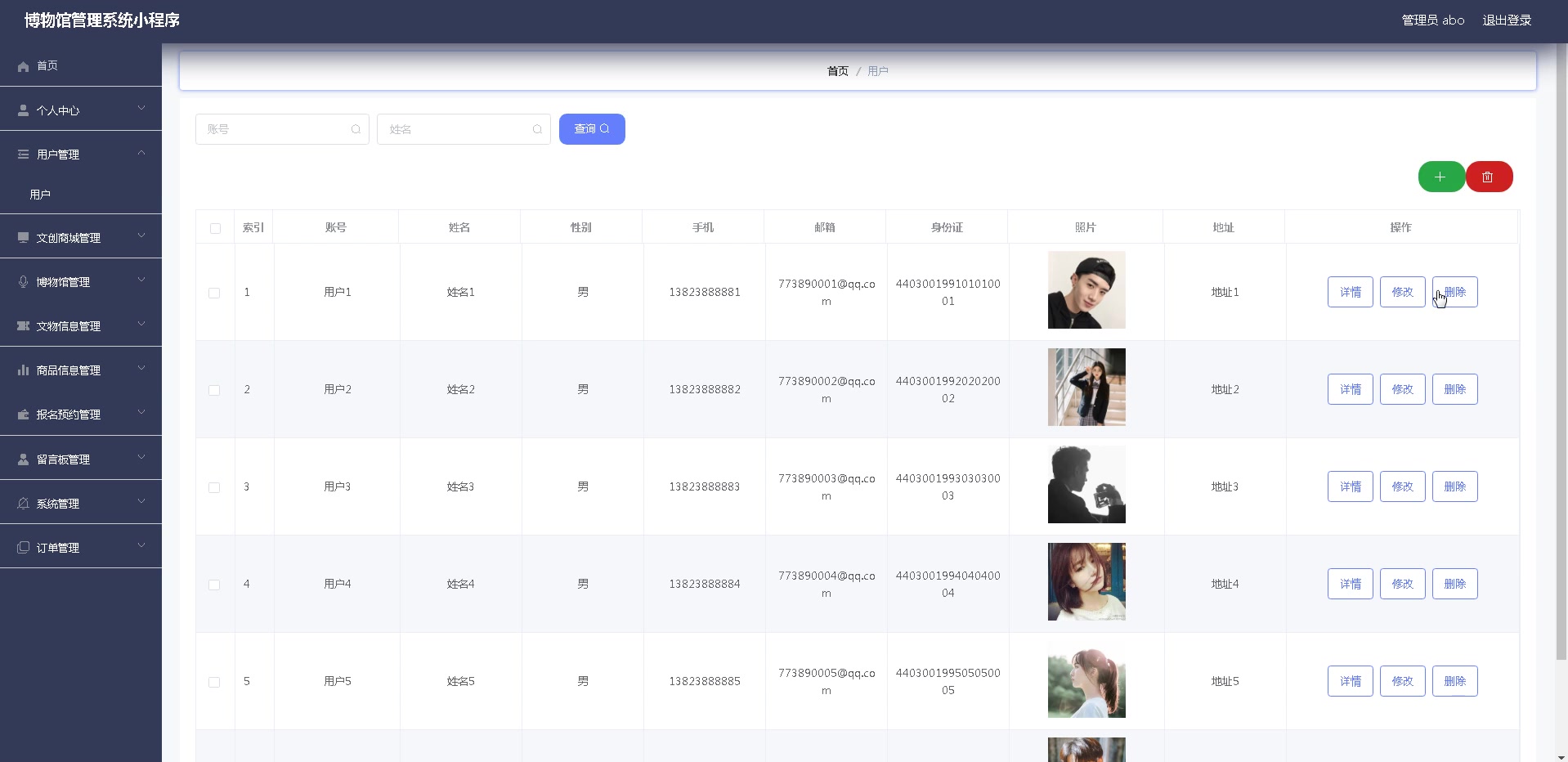Image resolution: width=1568 pixels, height=762 pixels.
Task: Select the 用户 submenu item
Action: 81,195
